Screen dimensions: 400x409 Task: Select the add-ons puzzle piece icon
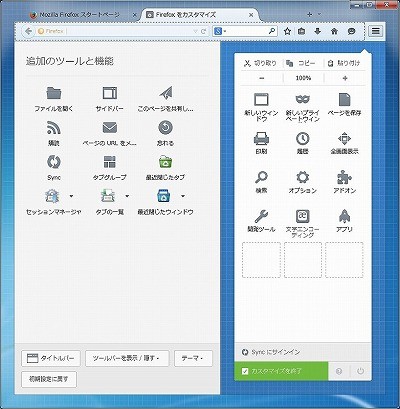(344, 177)
